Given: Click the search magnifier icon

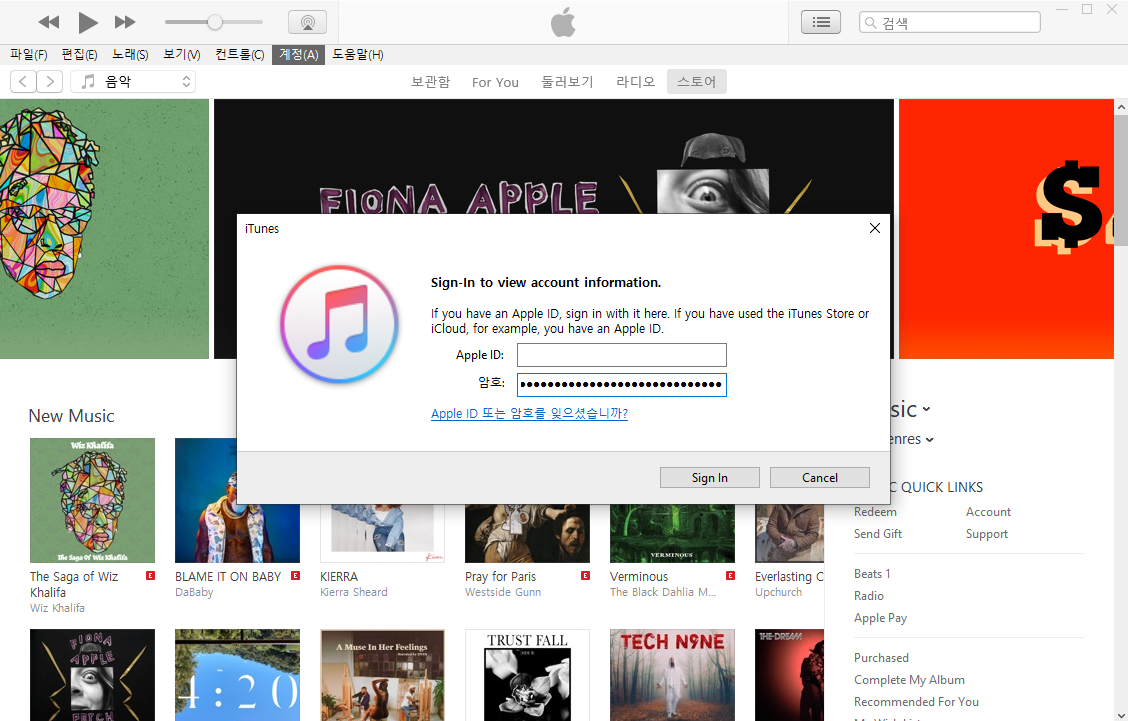Looking at the screenshot, I should pyautogui.click(x=870, y=22).
